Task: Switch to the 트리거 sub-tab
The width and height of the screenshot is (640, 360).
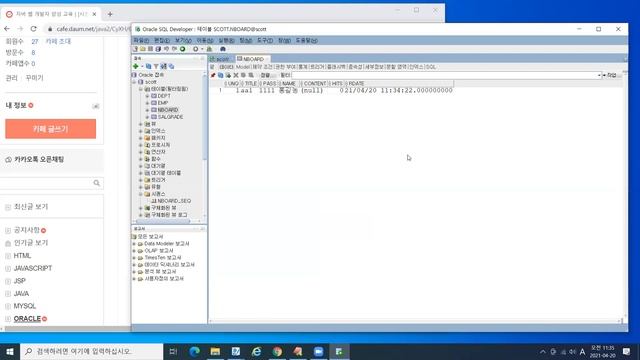Action: pos(317,67)
